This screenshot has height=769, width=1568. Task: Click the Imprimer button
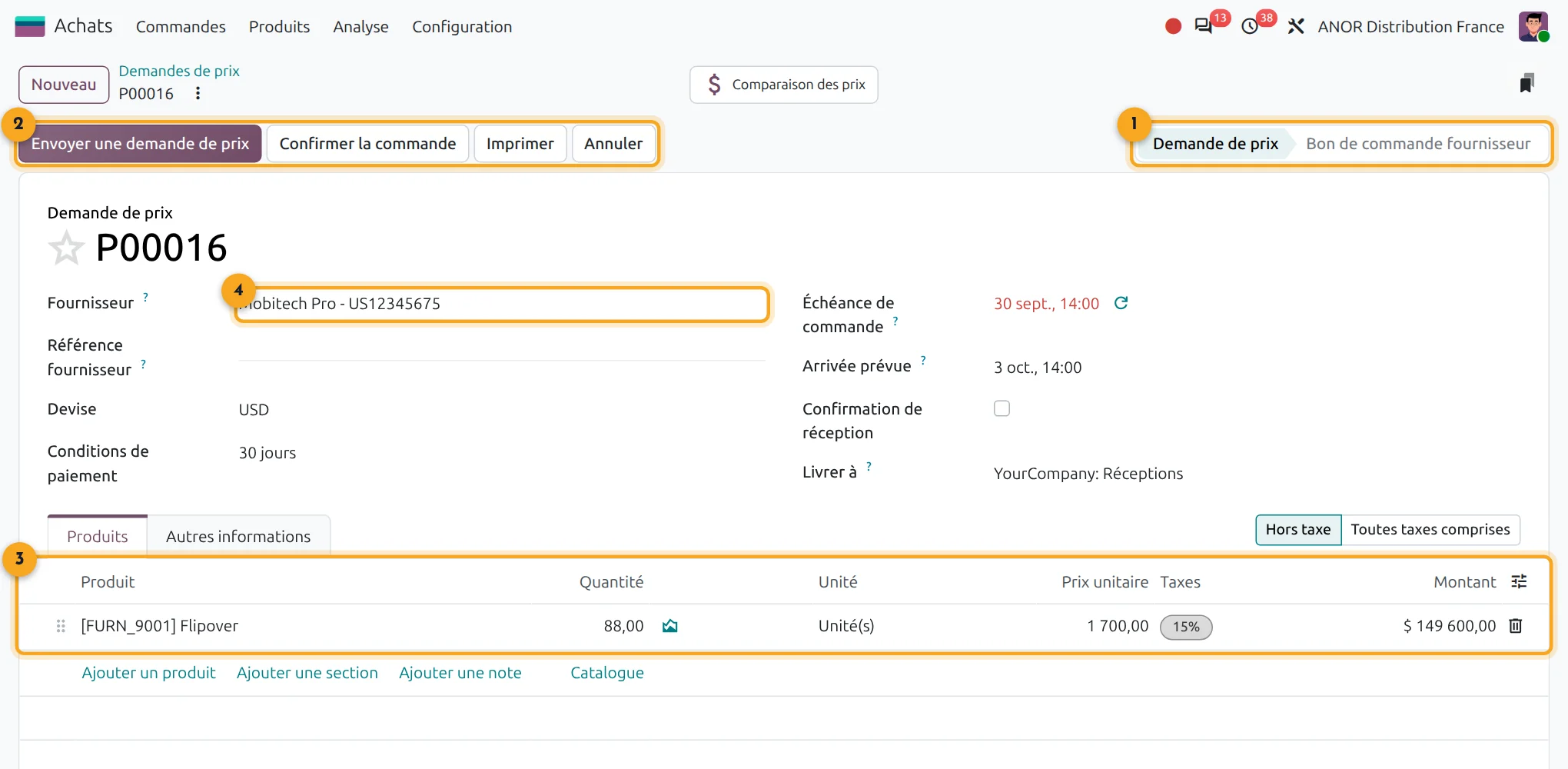tap(520, 144)
